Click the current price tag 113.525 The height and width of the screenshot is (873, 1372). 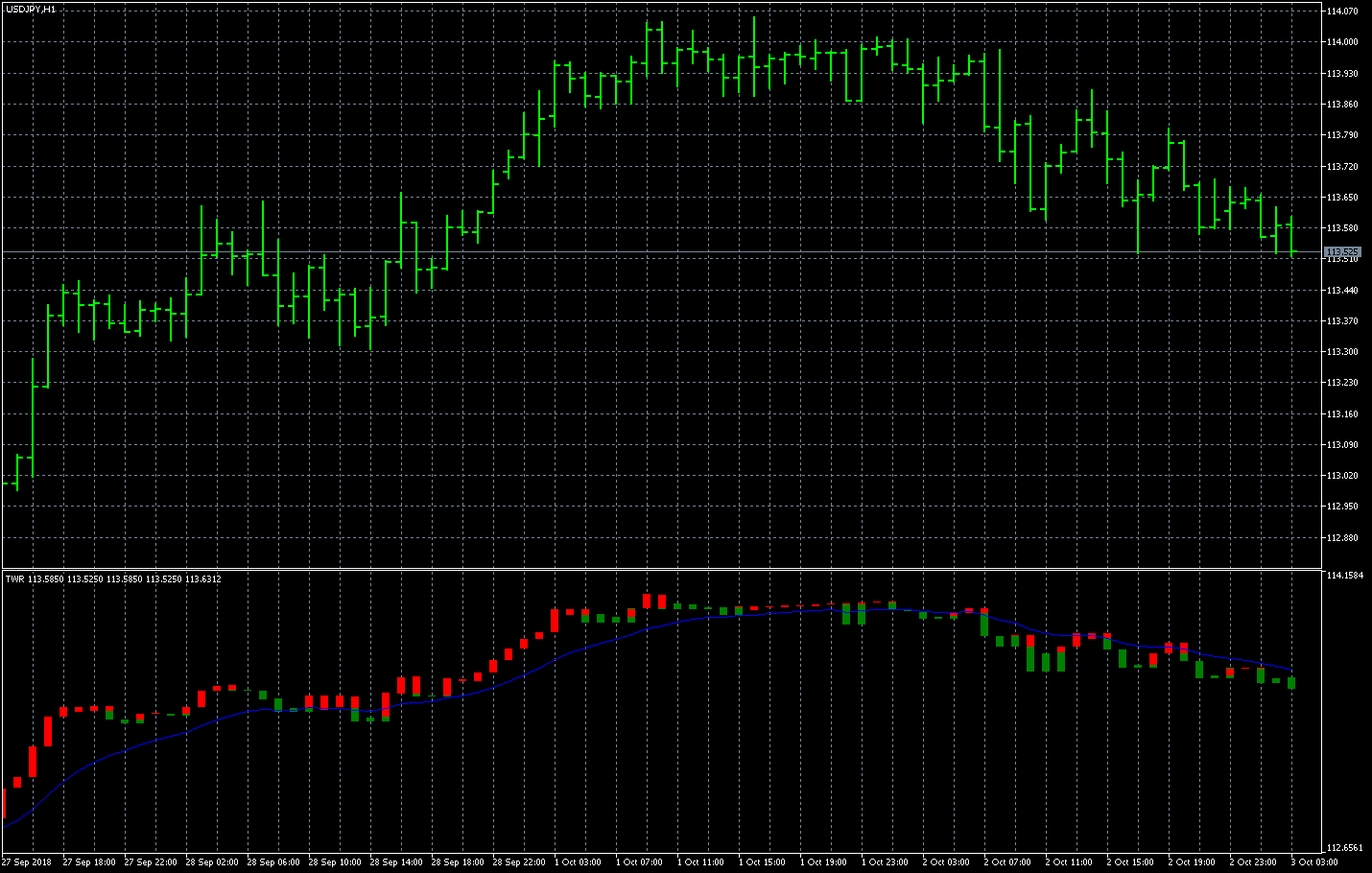pyautogui.click(x=1342, y=251)
